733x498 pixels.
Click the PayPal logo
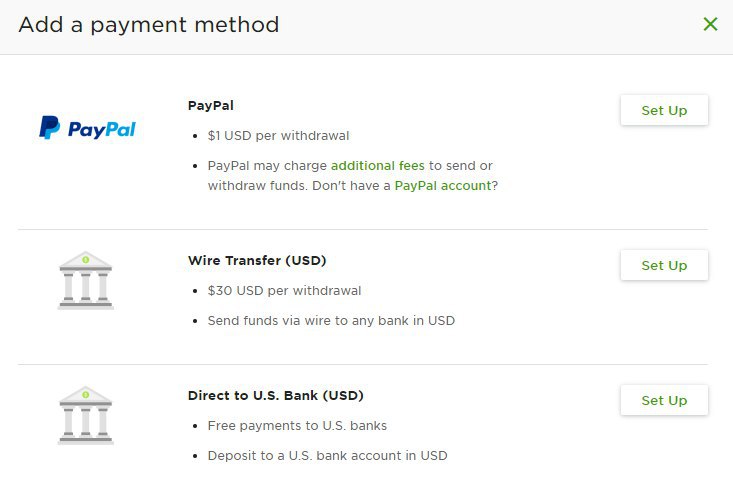point(87,128)
